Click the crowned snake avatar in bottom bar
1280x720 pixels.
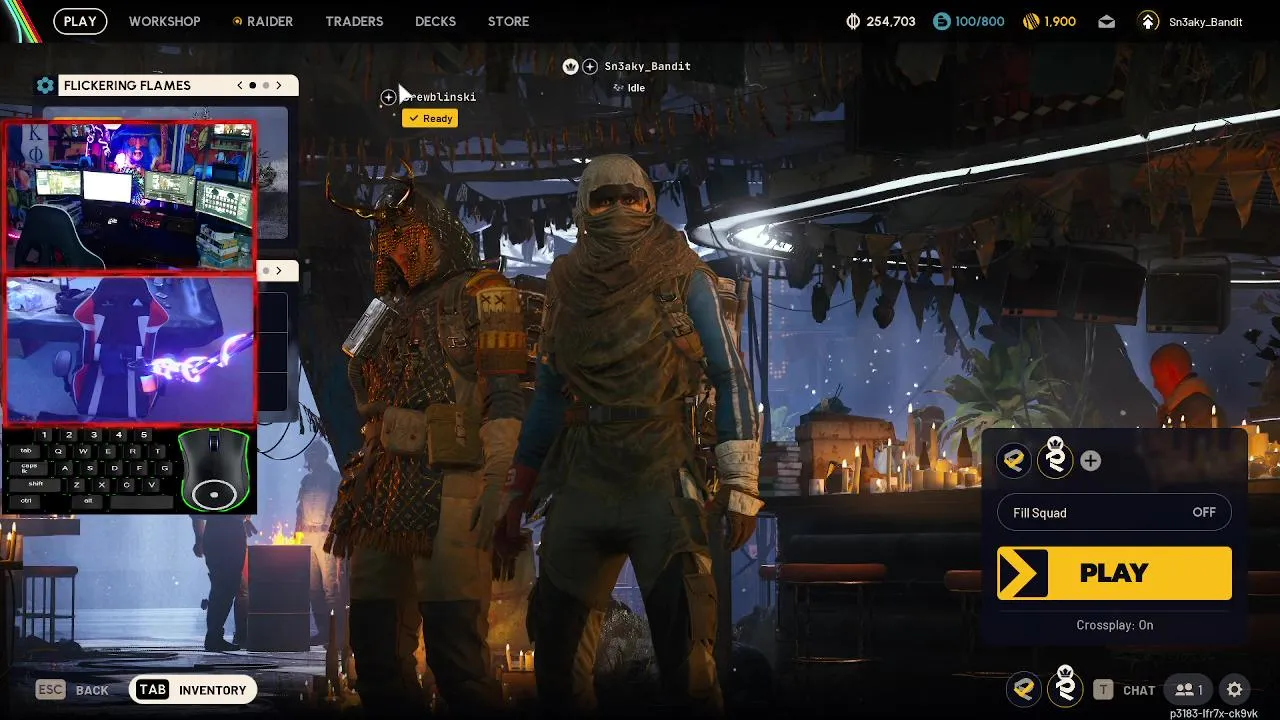point(1066,686)
